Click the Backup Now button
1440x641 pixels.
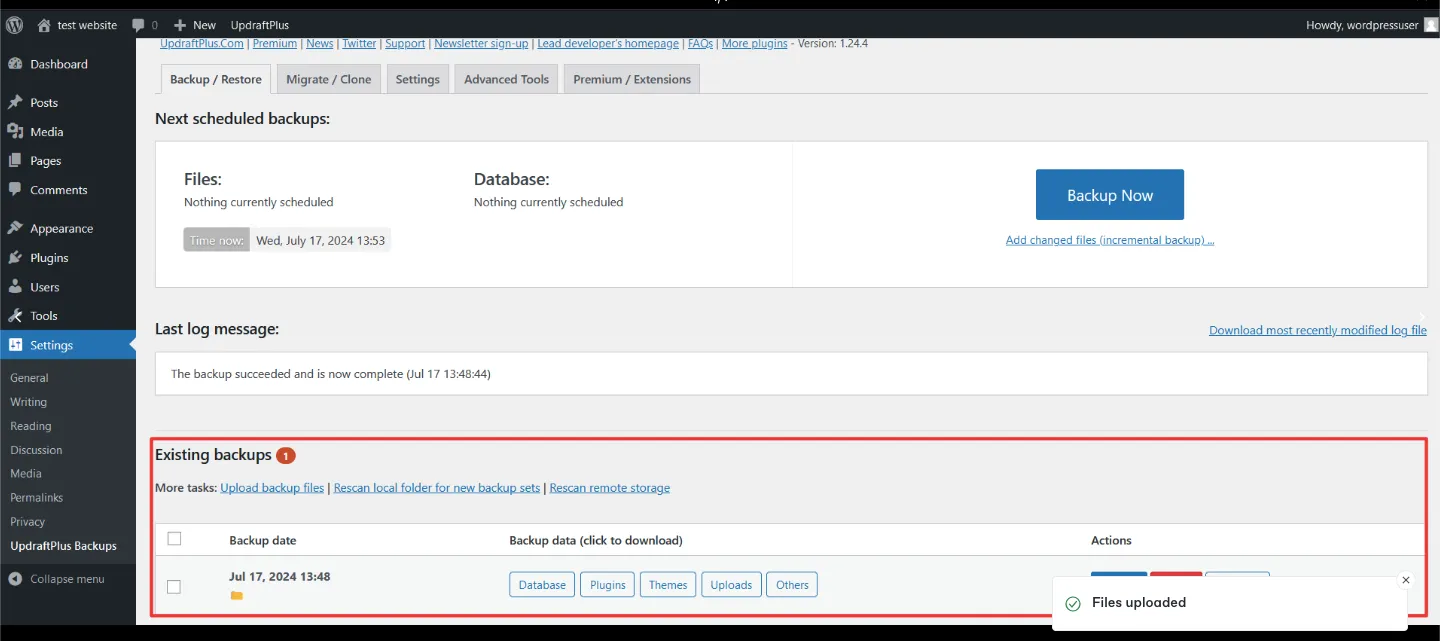click(x=1110, y=195)
